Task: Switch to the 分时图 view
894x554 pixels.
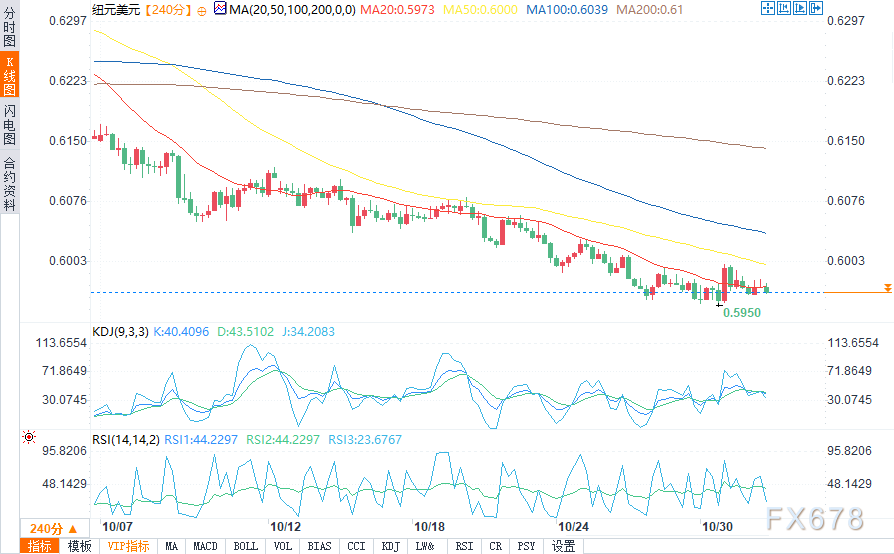Action: coord(10,26)
